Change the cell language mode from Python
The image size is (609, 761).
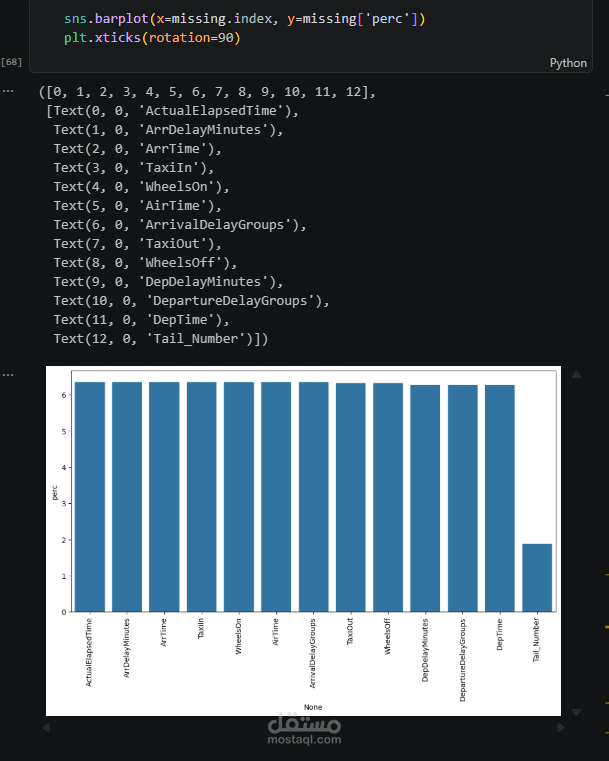pos(568,63)
